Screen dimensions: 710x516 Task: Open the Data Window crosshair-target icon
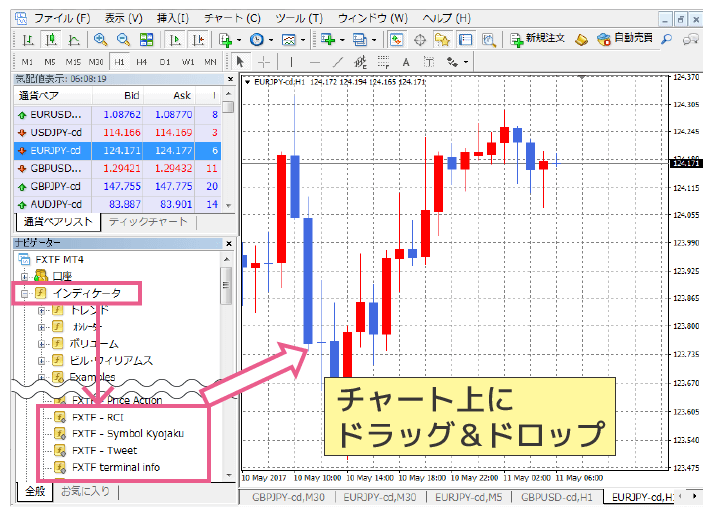[420, 40]
